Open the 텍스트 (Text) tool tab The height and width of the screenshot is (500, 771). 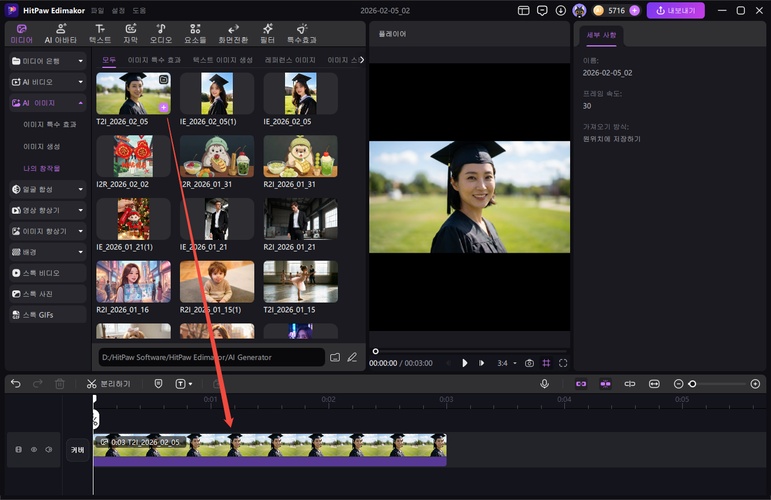[x=100, y=34]
